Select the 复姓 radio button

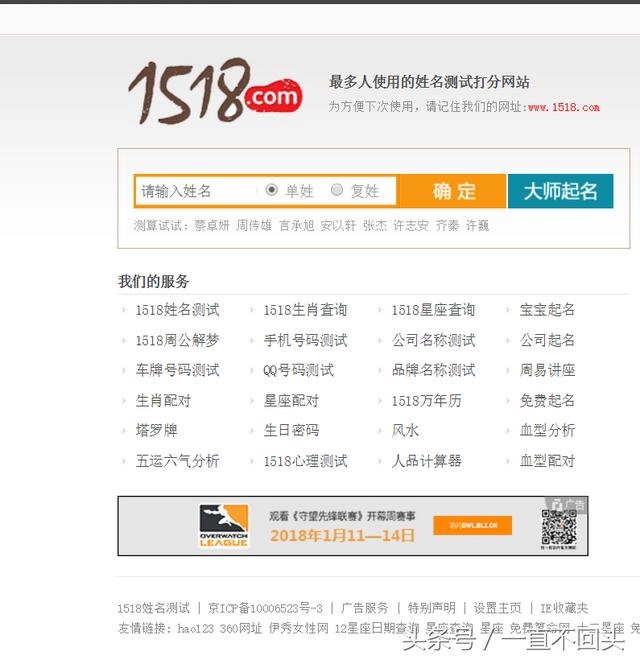tap(337, 190)
